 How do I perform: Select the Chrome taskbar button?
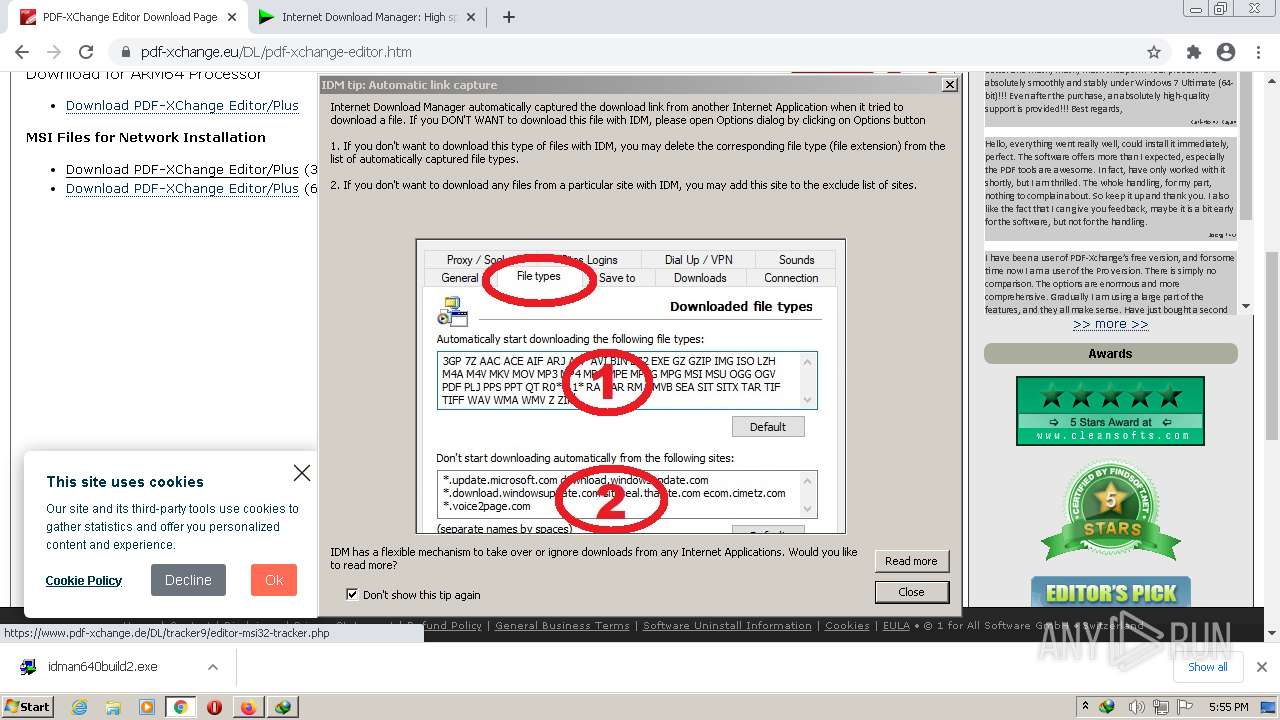click(x=180, y=707)
